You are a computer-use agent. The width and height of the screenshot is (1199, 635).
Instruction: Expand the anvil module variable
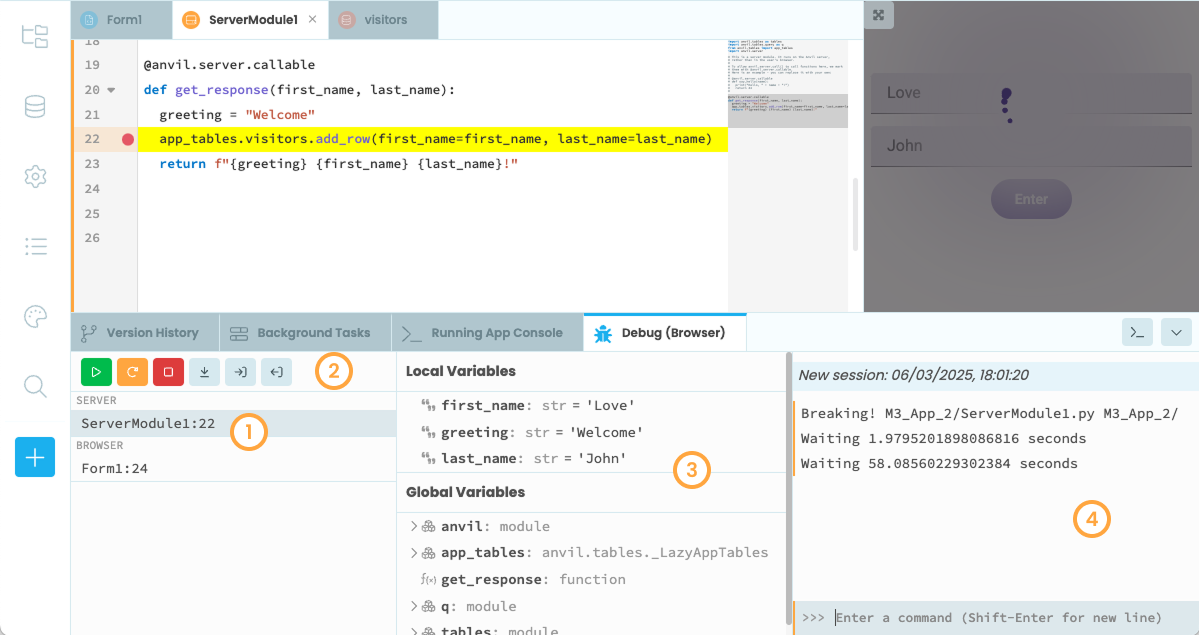[x=414, y=526]
